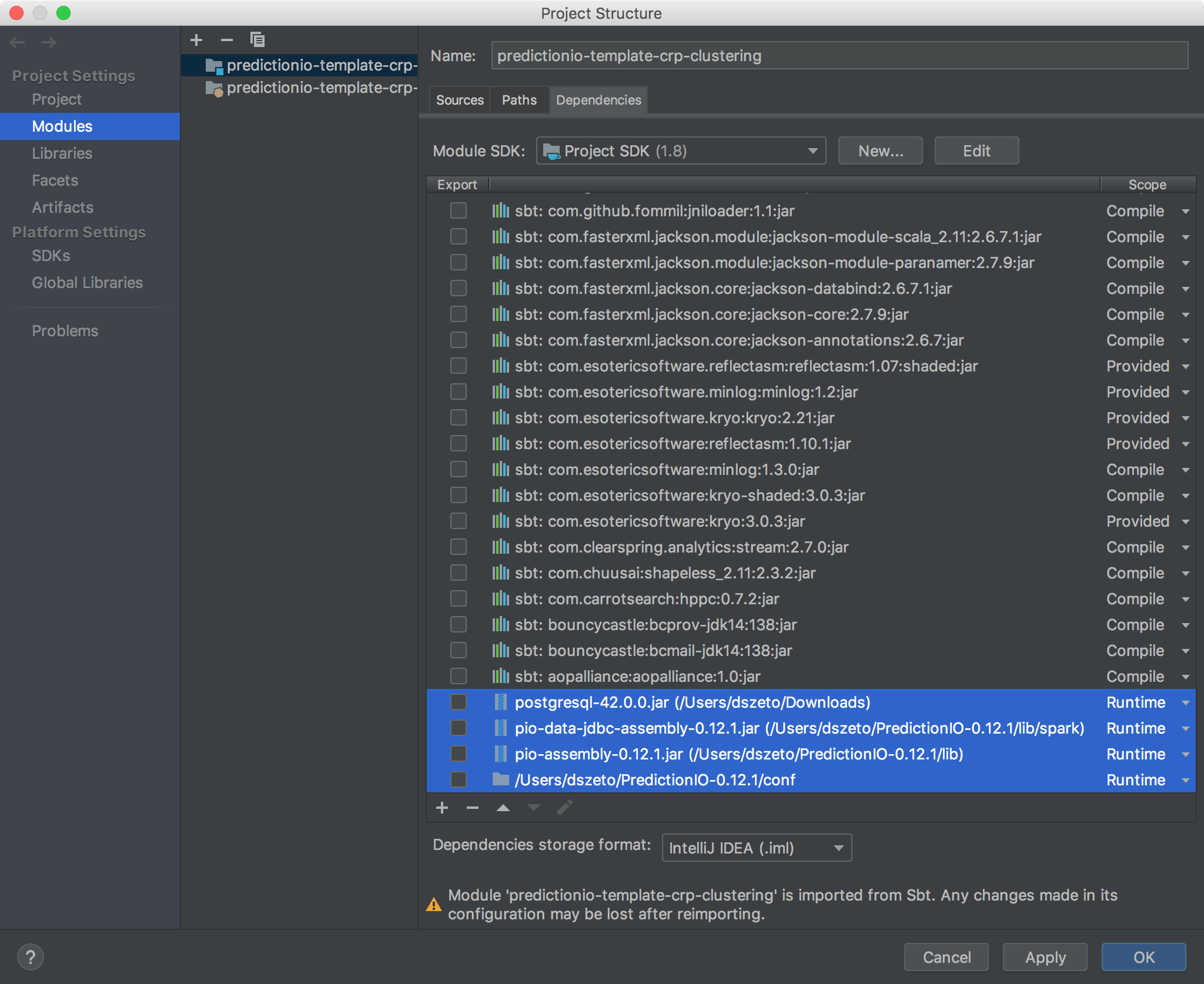Open help with the question mark icon
Screen dimensions: 1204x984
(31, 957)
